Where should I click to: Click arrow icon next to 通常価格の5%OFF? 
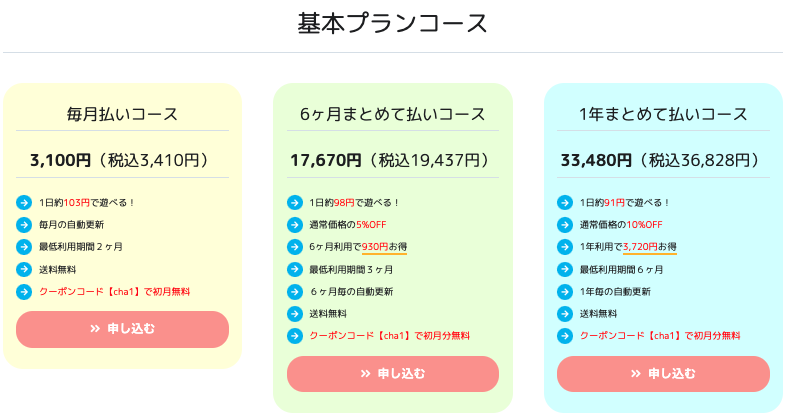click(x=294, y=225)
